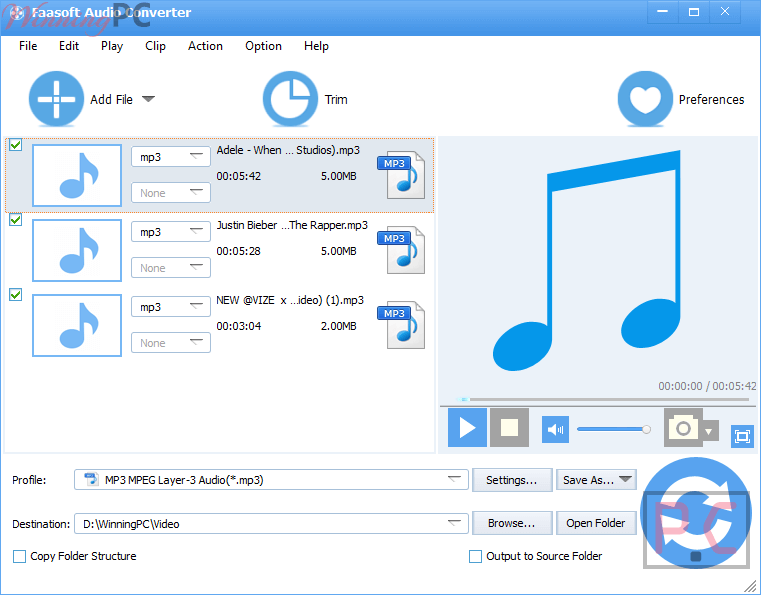Maximize the Faasoft Audio Converter window
This screenshot has height=595, width=761.
click(x=694, y=12)
